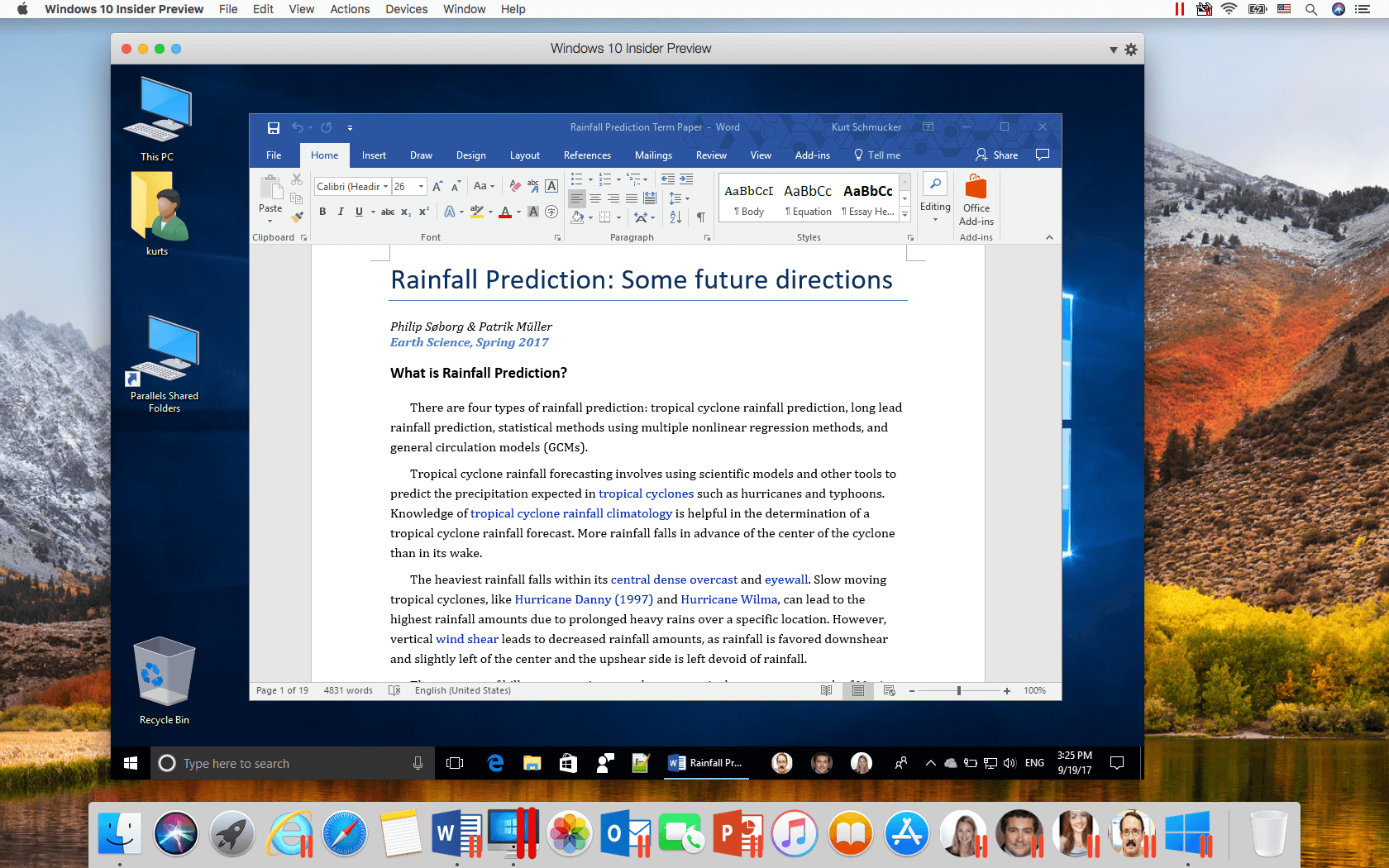The width and height of the screenshot is (1389, 868).
Task: Select the Format Painter brush
Action: pos(296,217)
